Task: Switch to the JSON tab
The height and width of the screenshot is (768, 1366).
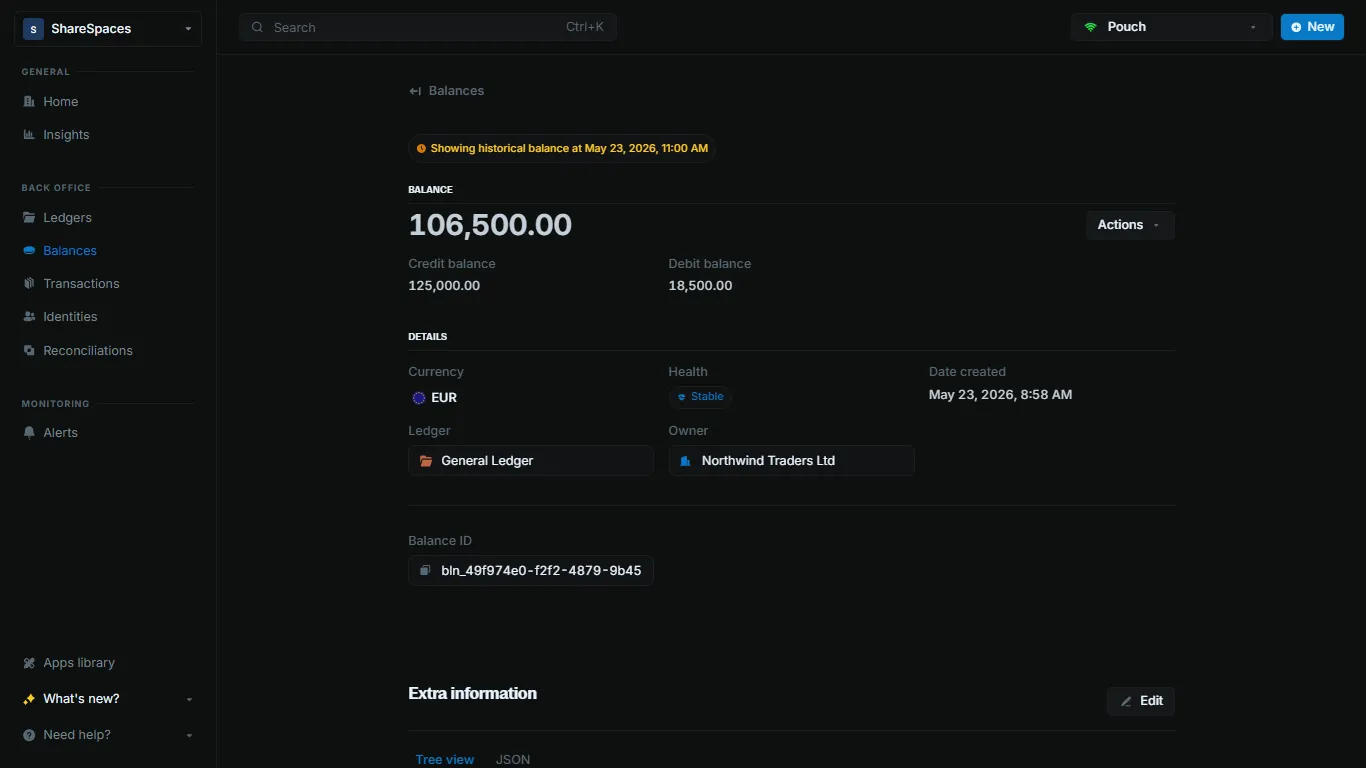Action: coord(513,759)
